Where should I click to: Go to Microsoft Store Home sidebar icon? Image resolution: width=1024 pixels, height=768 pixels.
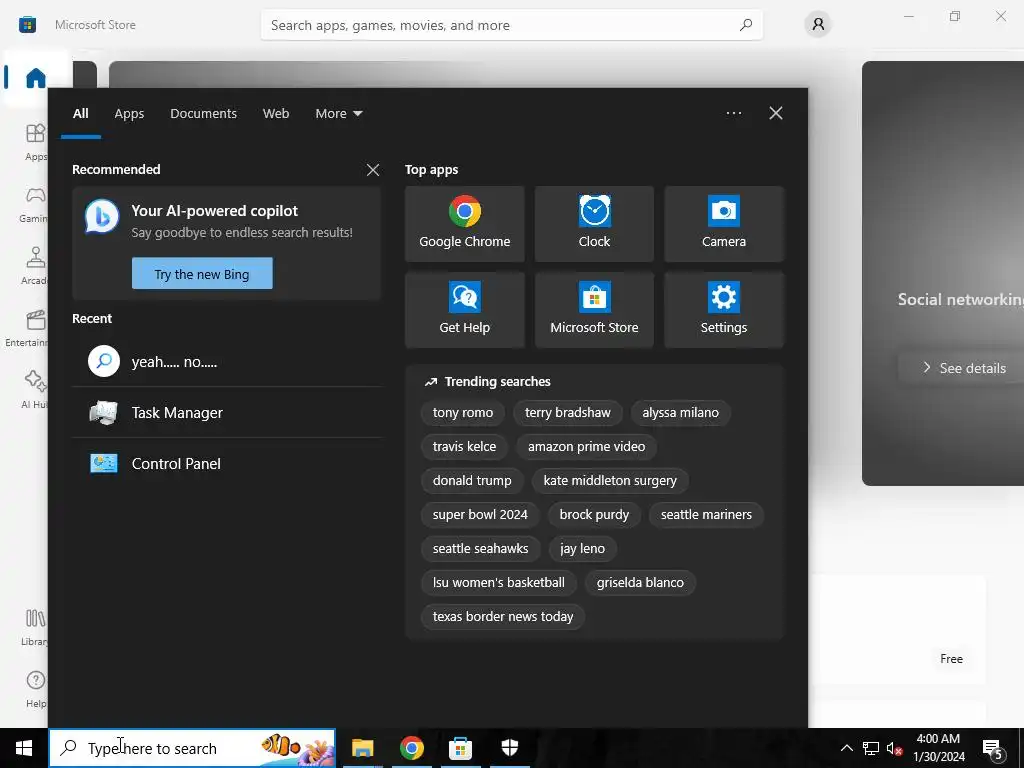click(x=35, y=78)
